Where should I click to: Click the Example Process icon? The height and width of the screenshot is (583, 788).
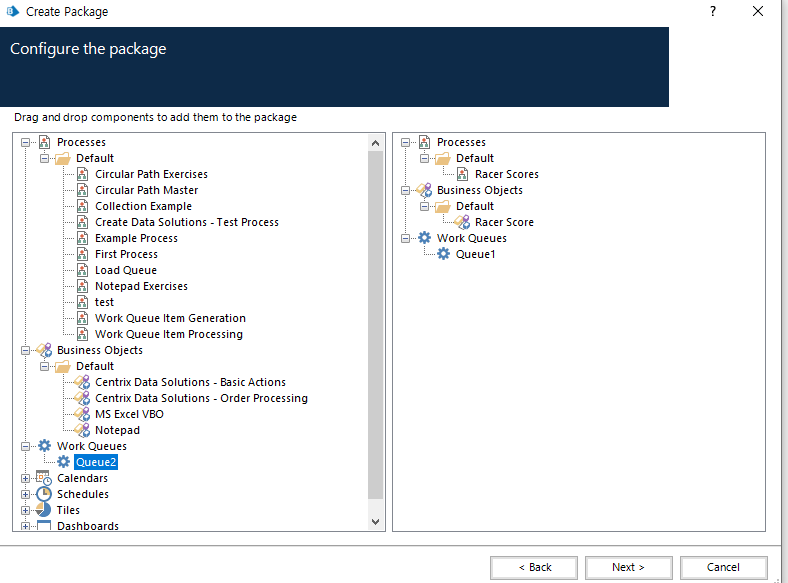pos(83,238)
